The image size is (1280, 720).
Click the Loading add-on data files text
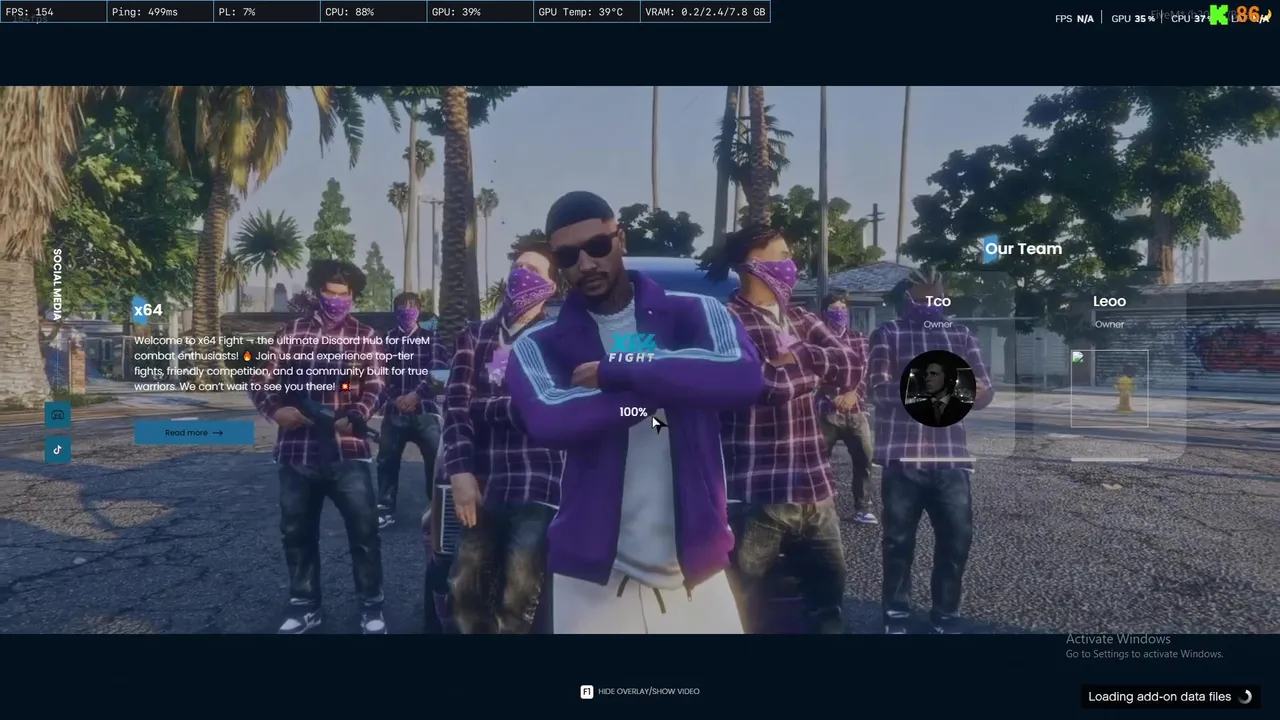(x=1159, y=697)
